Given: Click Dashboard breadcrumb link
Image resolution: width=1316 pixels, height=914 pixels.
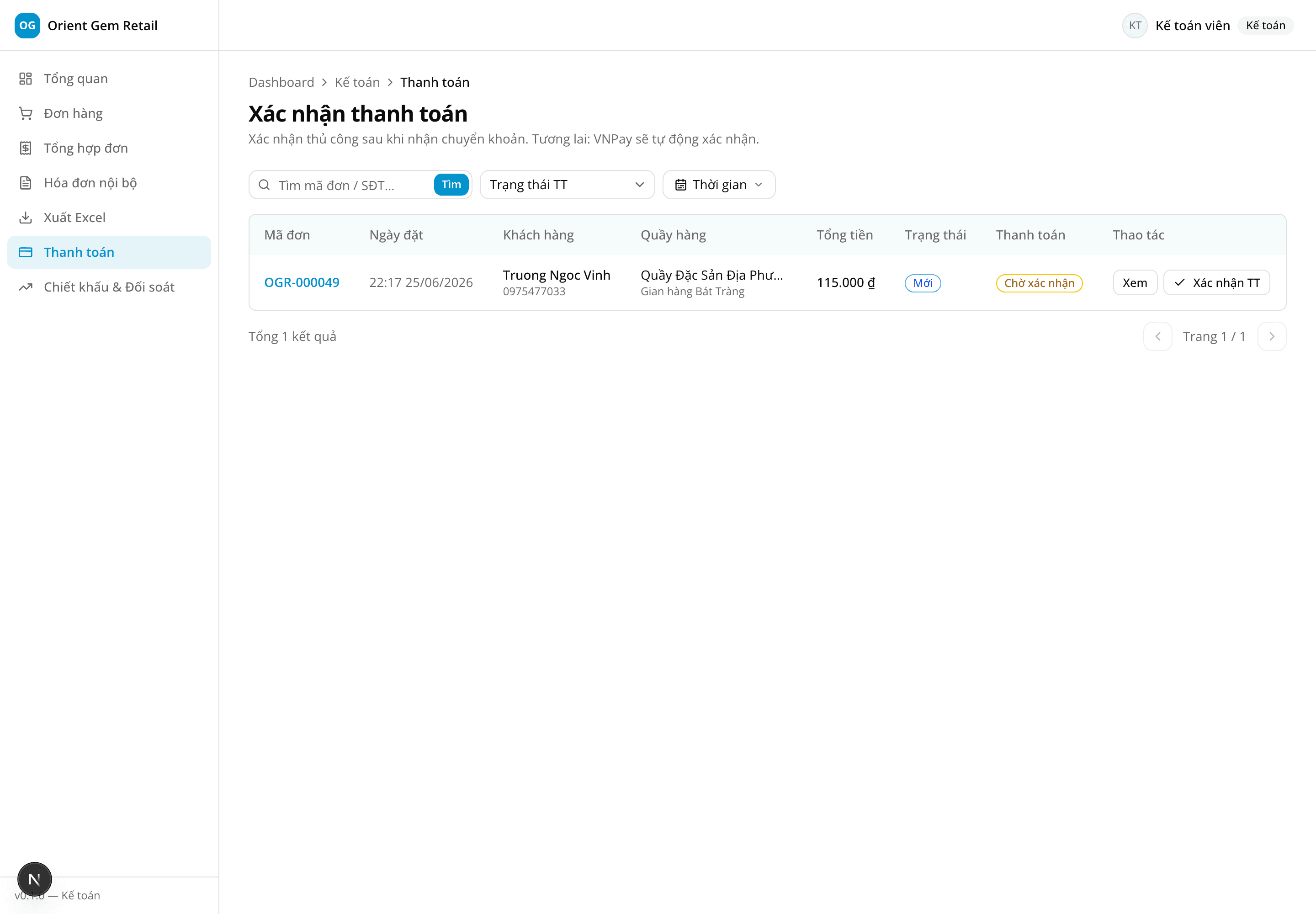Looking at the screenshot, I should [x=281, y=82].
